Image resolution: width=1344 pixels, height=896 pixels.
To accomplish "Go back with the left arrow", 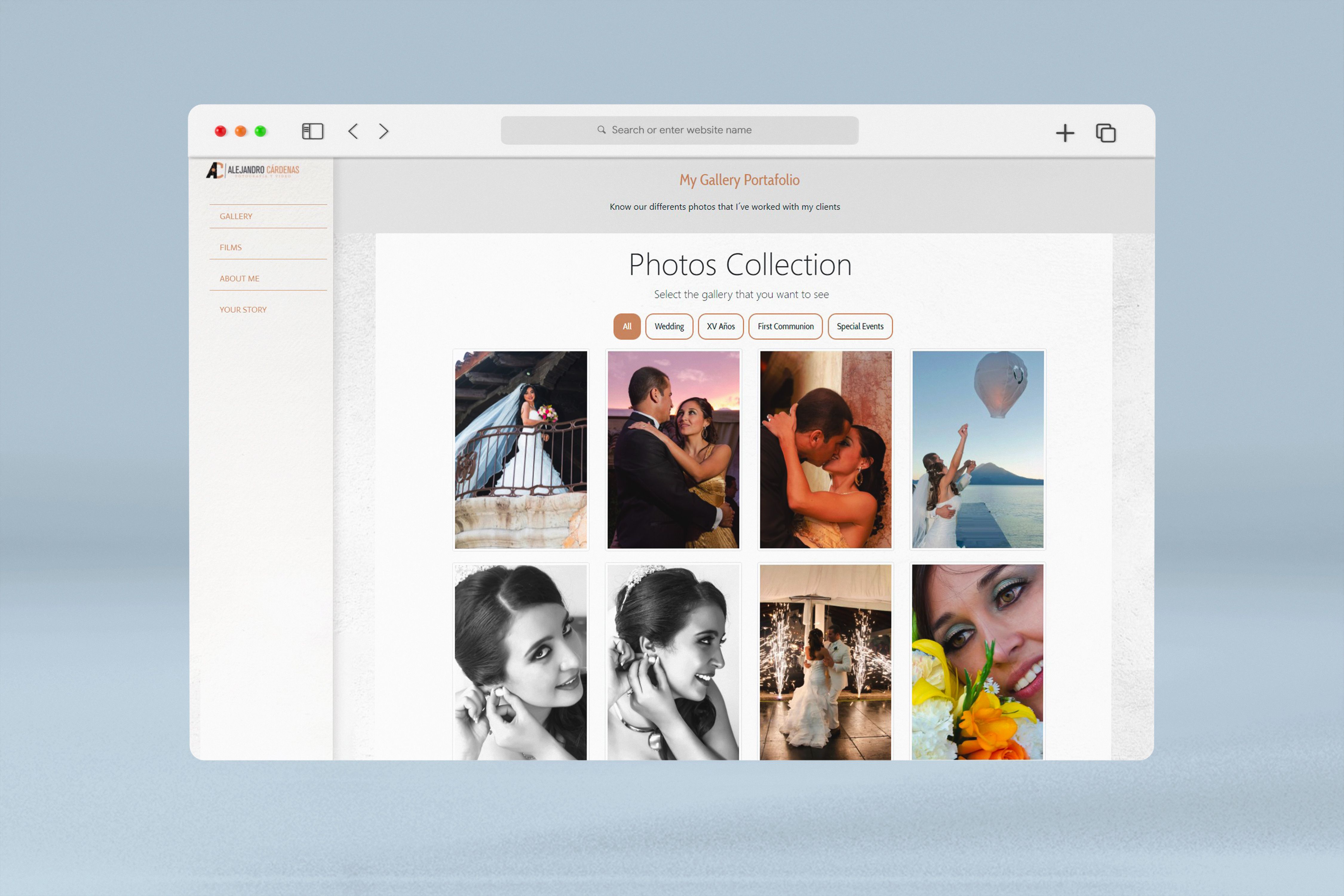I will coord(353,131).
